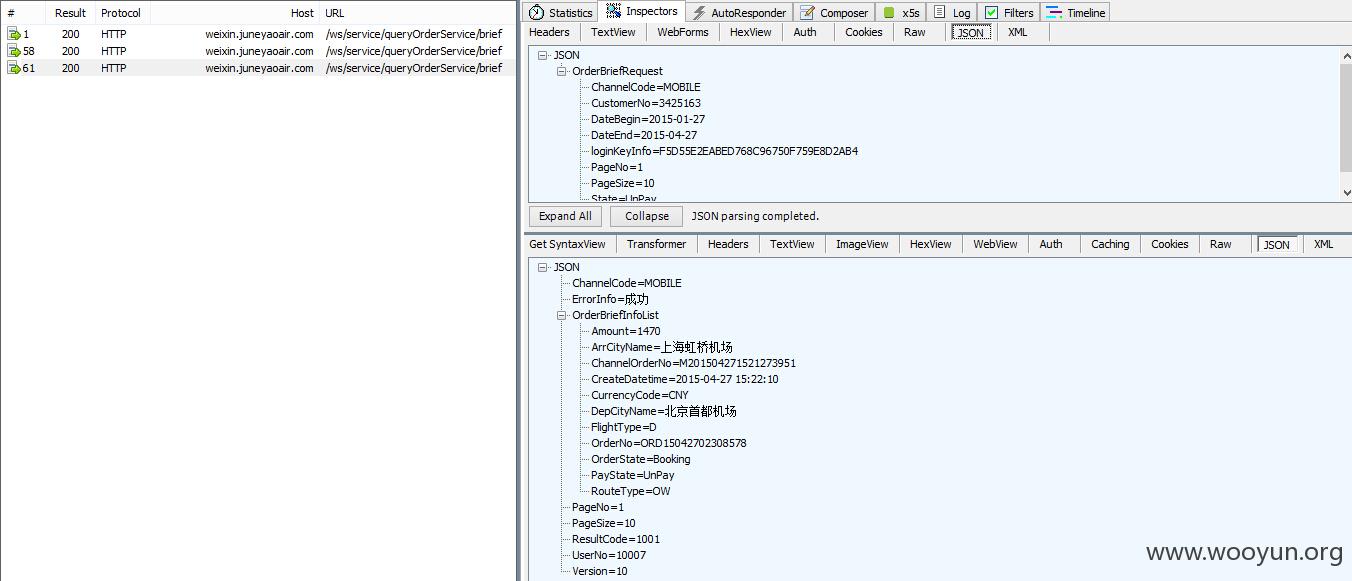Open the Get SyntaxView response tab
Screen dimensions: 1352x581
pyautogui.click(x=567, y=244)
